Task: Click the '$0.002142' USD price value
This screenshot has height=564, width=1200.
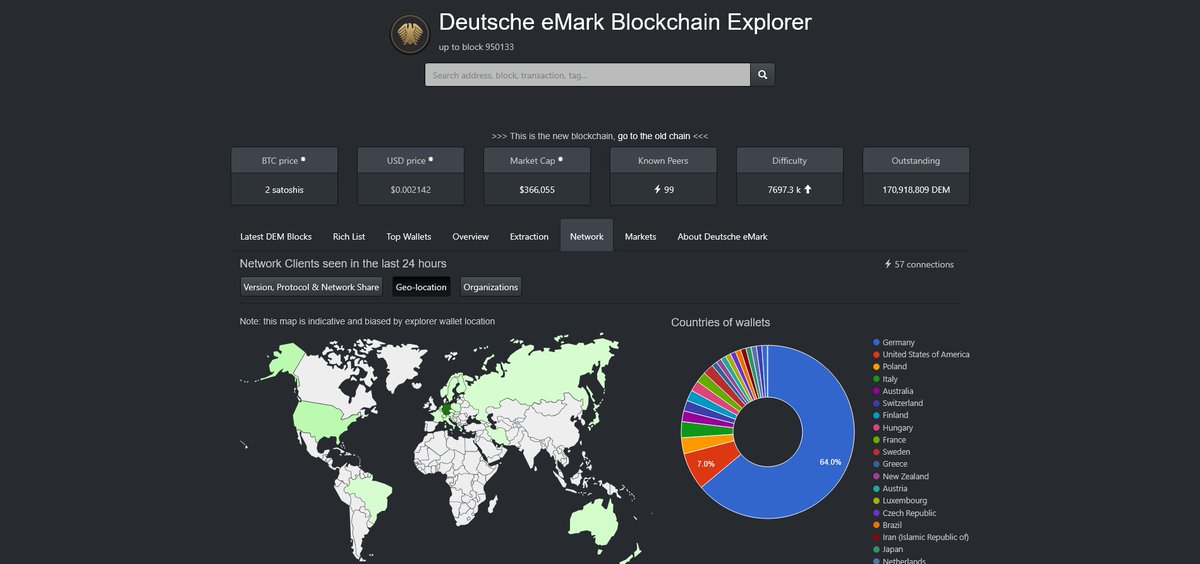Action: point(410,189)
